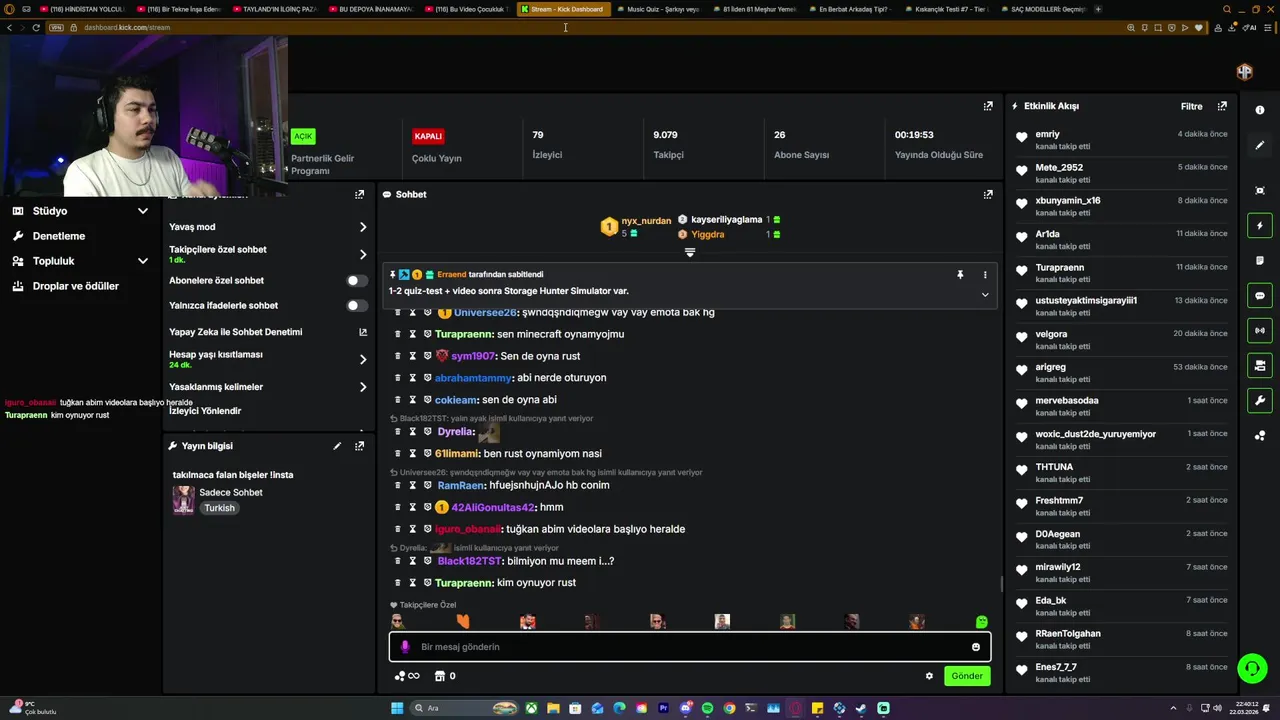Toggle Yalnızca ifadelerle sohbet switch
1280x720 pixels.
[356, 306]
